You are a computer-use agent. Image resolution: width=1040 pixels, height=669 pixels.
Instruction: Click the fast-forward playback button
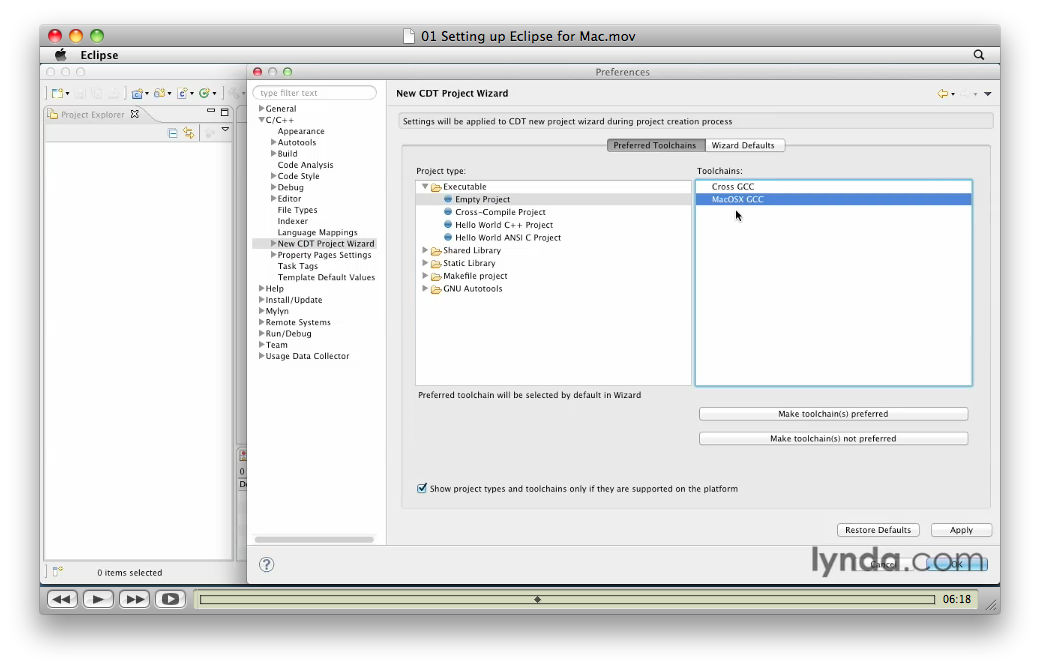[134, 599]
